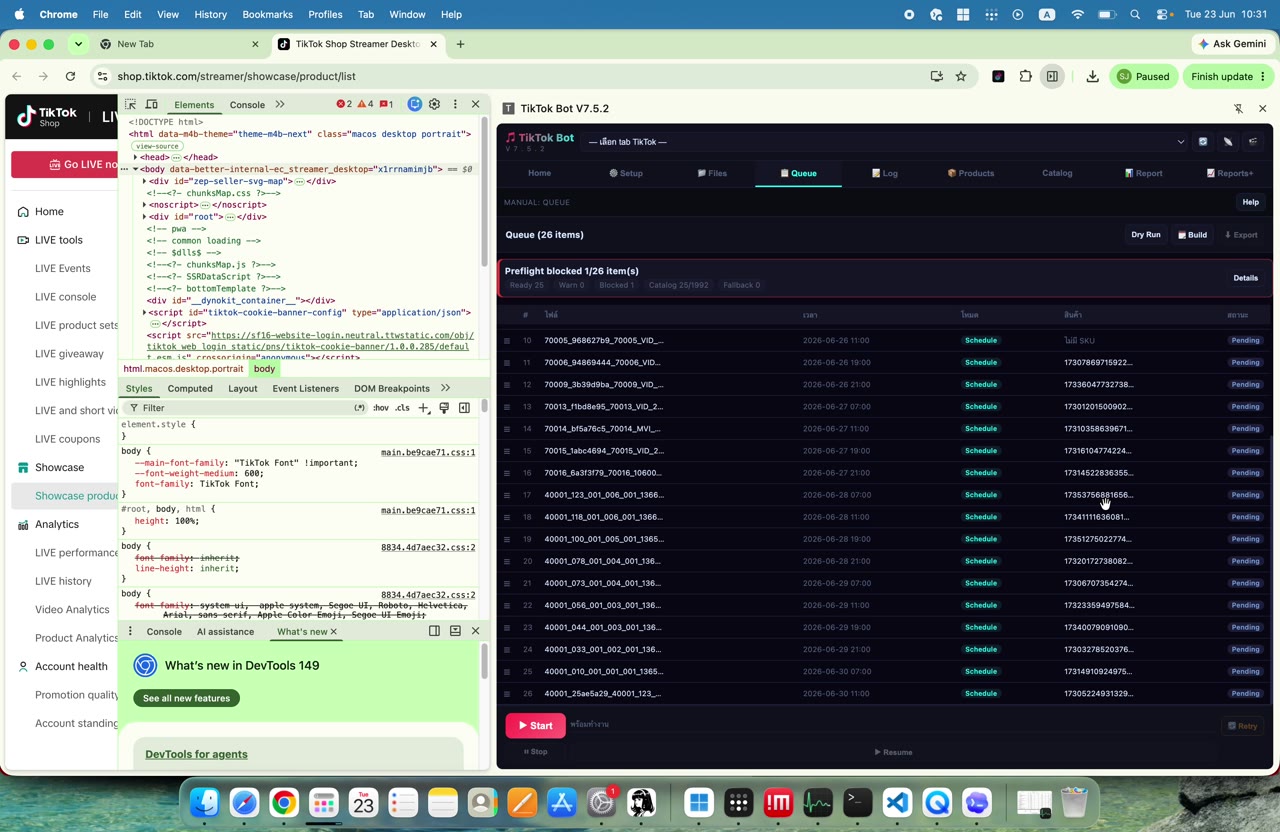Toggle the .cls element classes button
This screenshot has height=832, width=1280.
(402, 408)
